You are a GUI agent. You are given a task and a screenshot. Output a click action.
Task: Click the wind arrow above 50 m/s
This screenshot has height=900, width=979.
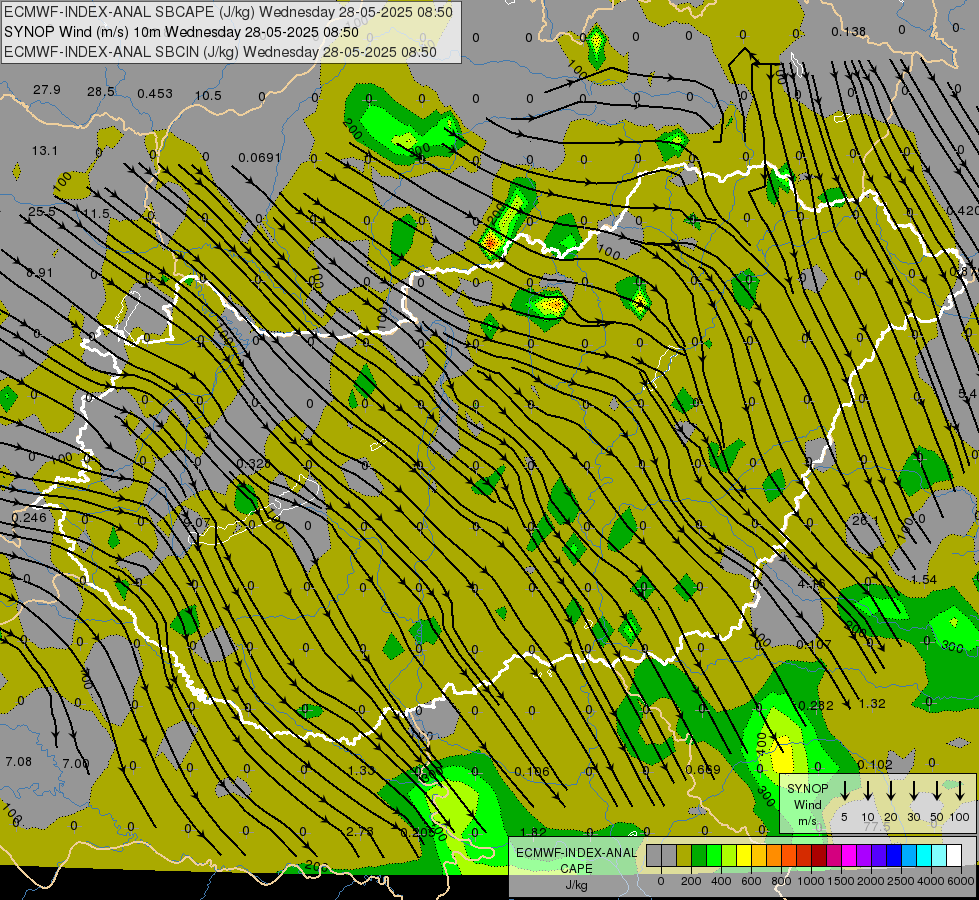click(x=937, y=790)
